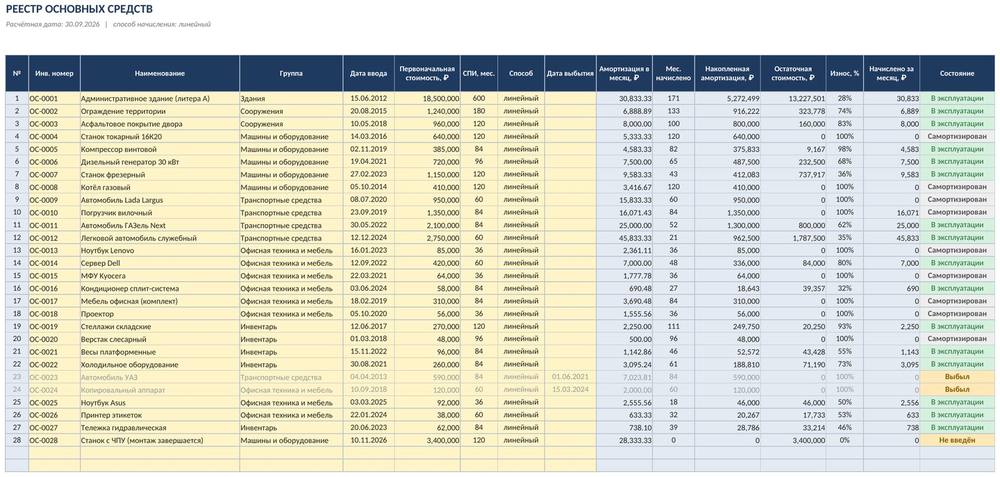This screenshot has height=477, width=1000.
Task: Select the 'Дата ввода' column header
Action: point(369,73)
